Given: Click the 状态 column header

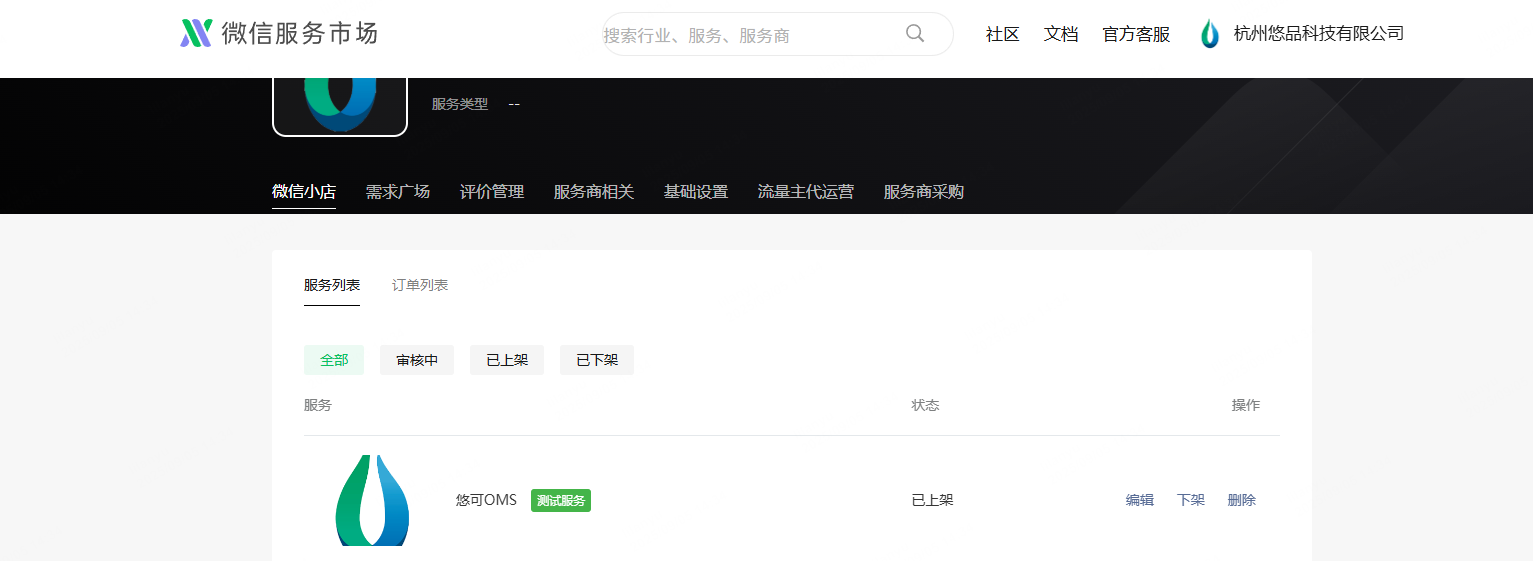Looking at the screenshot, I should [x=925, y=405].
